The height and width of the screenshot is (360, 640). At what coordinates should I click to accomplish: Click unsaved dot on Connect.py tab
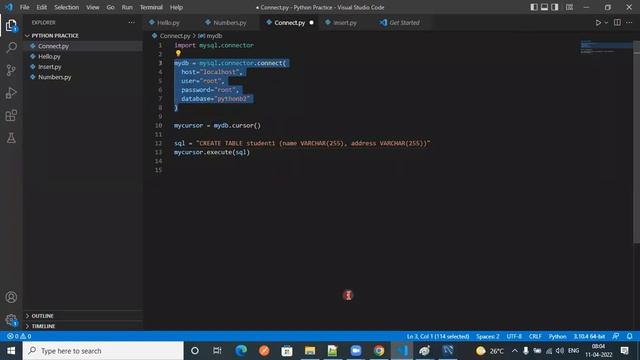tap(311, 23)
